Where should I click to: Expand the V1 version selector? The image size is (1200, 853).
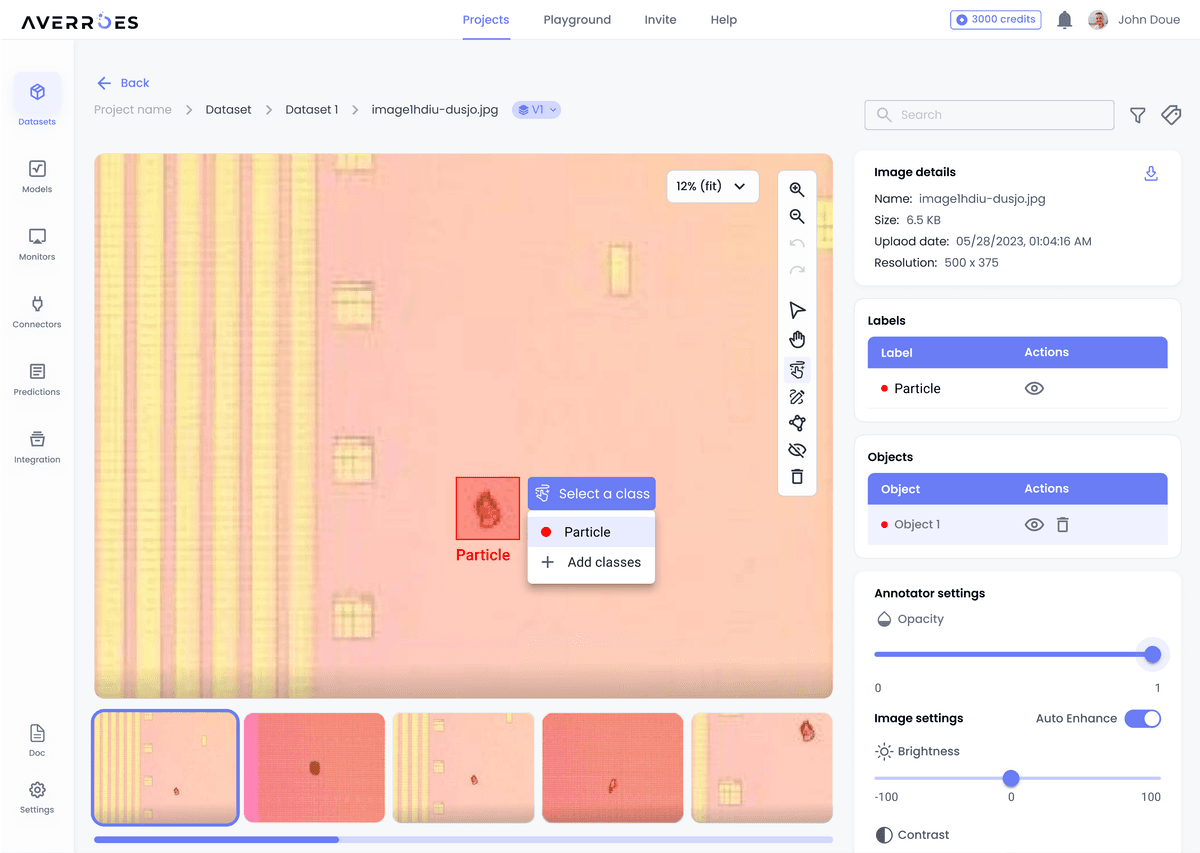(x=536, y=109)
